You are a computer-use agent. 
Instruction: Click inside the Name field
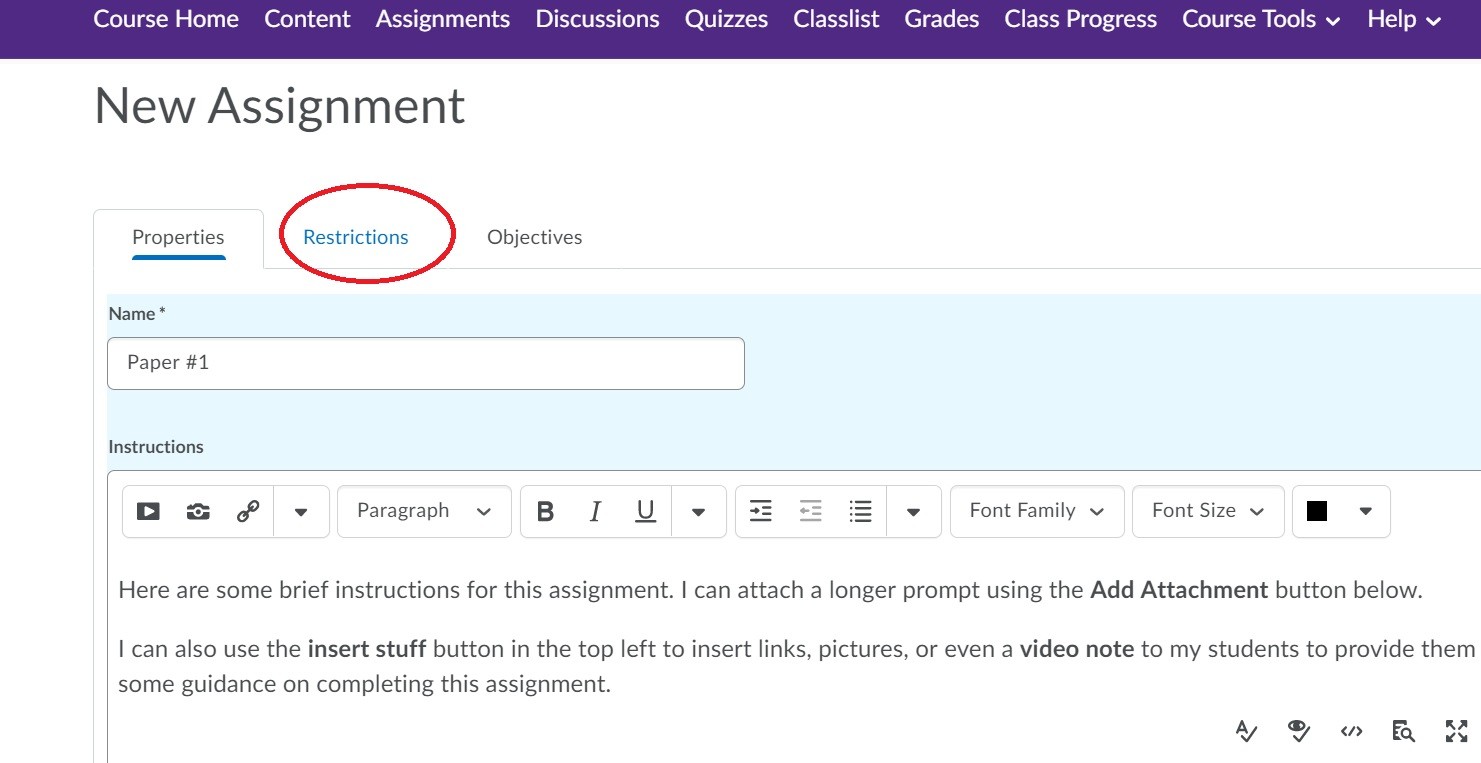(x=425, y=363)
